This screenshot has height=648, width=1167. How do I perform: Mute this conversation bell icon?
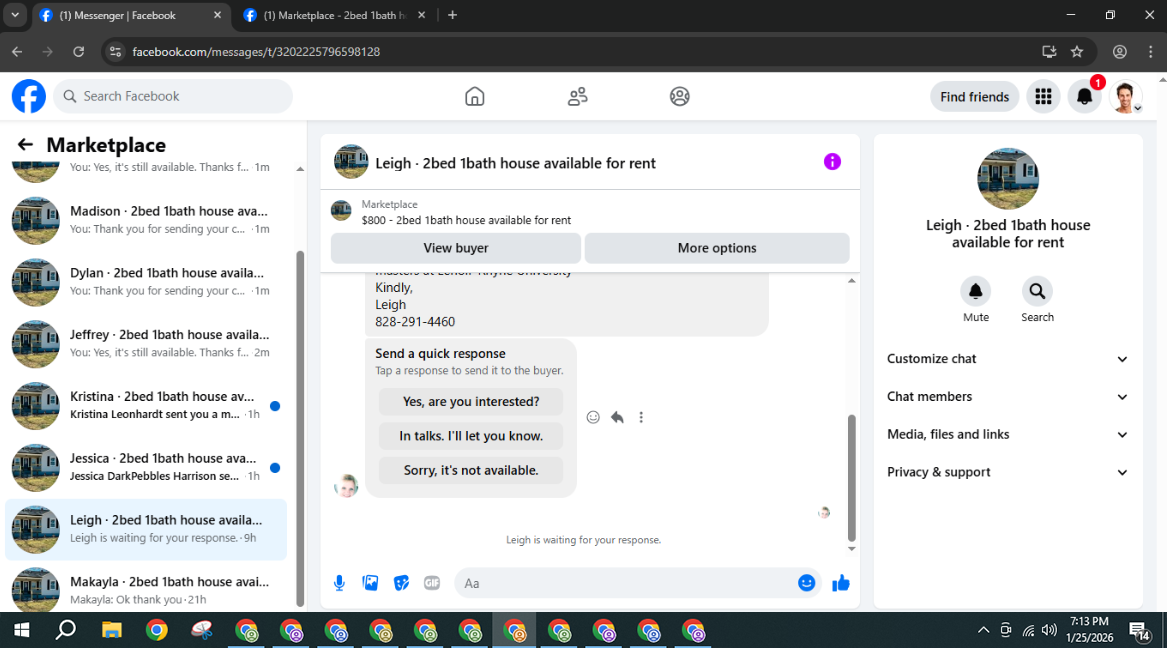[976, 291]
